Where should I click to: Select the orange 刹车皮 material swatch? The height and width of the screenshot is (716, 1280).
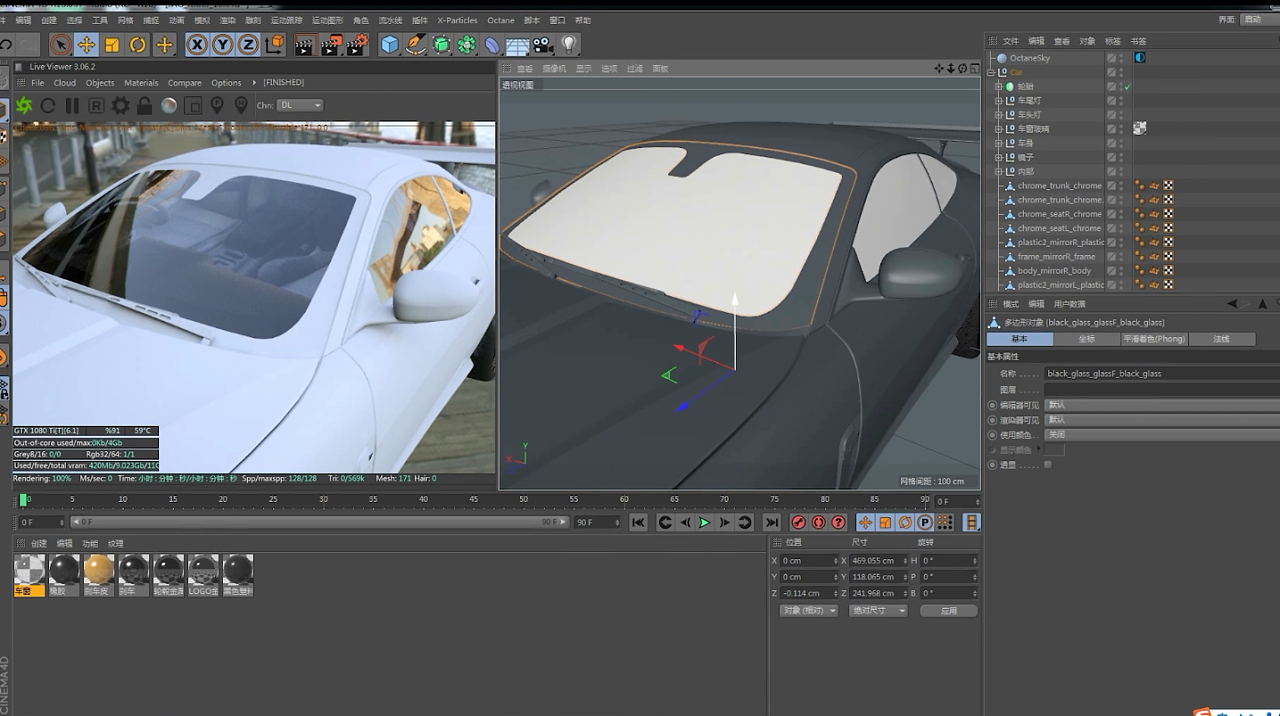tap(98, 570)
